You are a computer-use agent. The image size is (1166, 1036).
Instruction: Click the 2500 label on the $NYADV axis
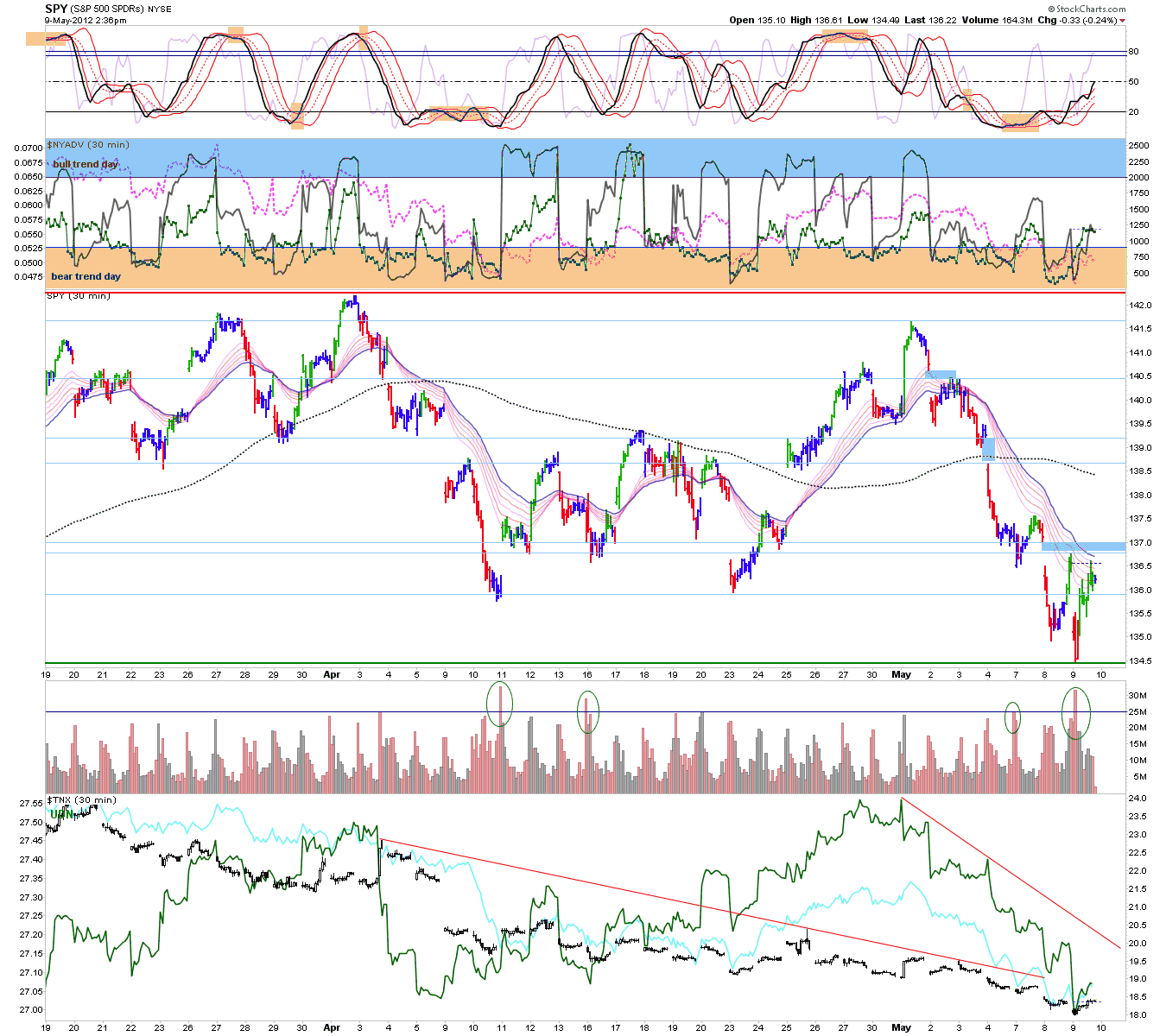1139,145
